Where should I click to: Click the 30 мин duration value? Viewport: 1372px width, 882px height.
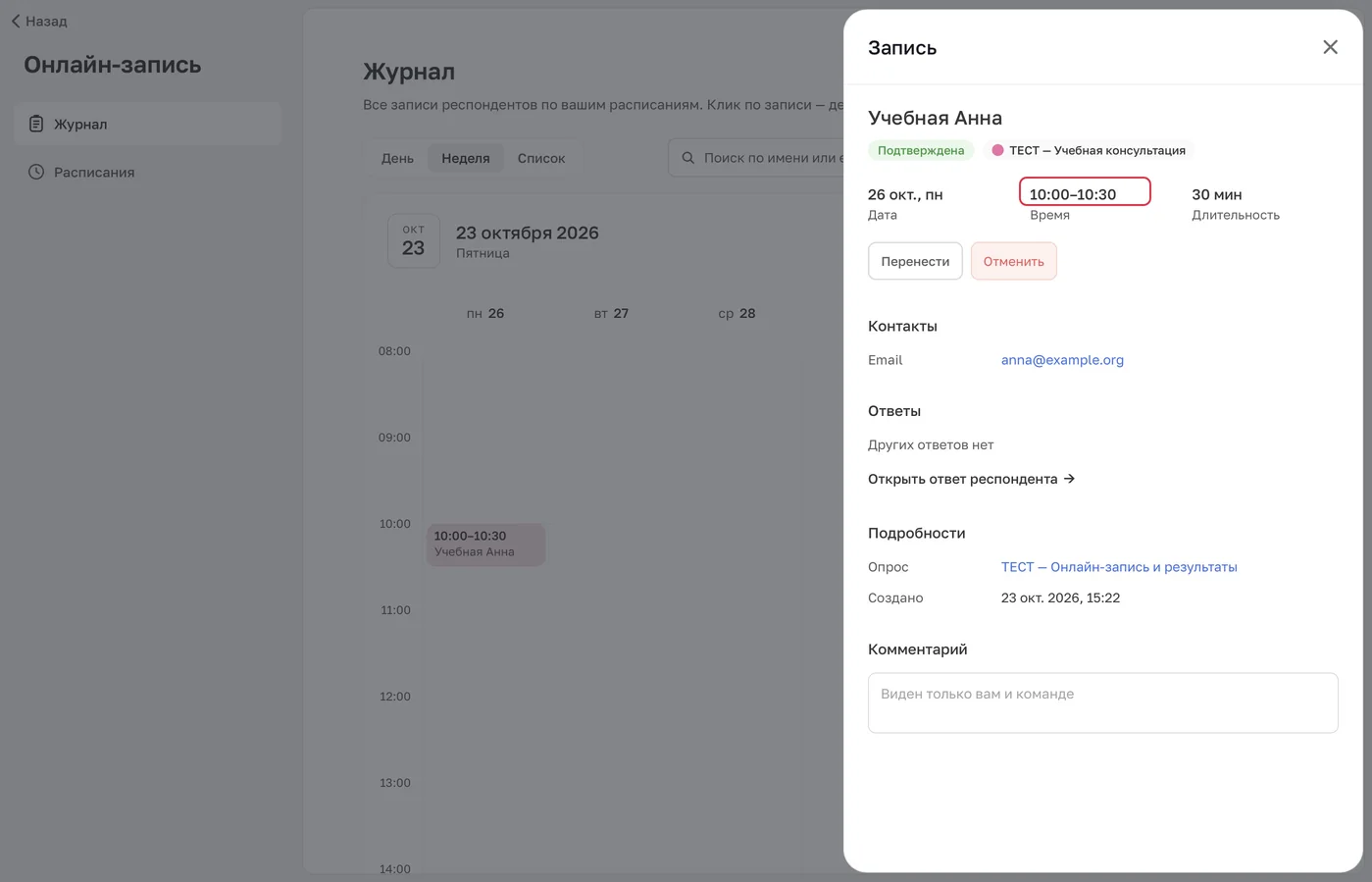(1216, 194)
